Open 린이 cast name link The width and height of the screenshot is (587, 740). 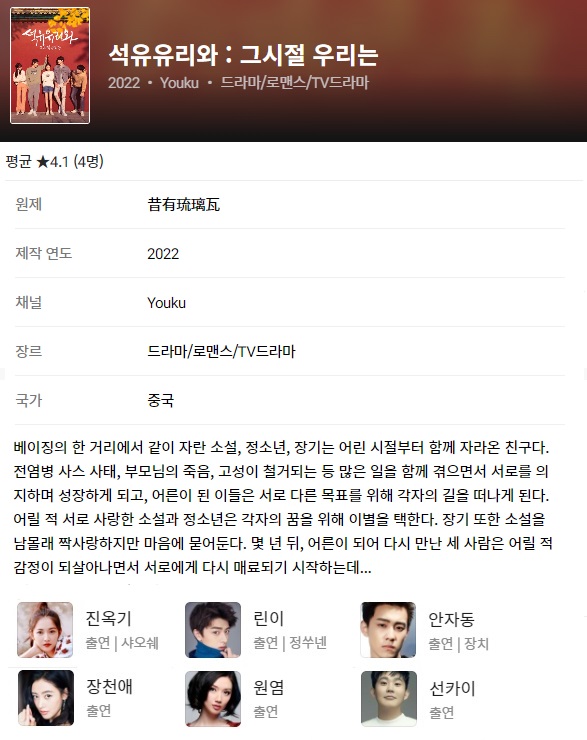click(268, 619)
